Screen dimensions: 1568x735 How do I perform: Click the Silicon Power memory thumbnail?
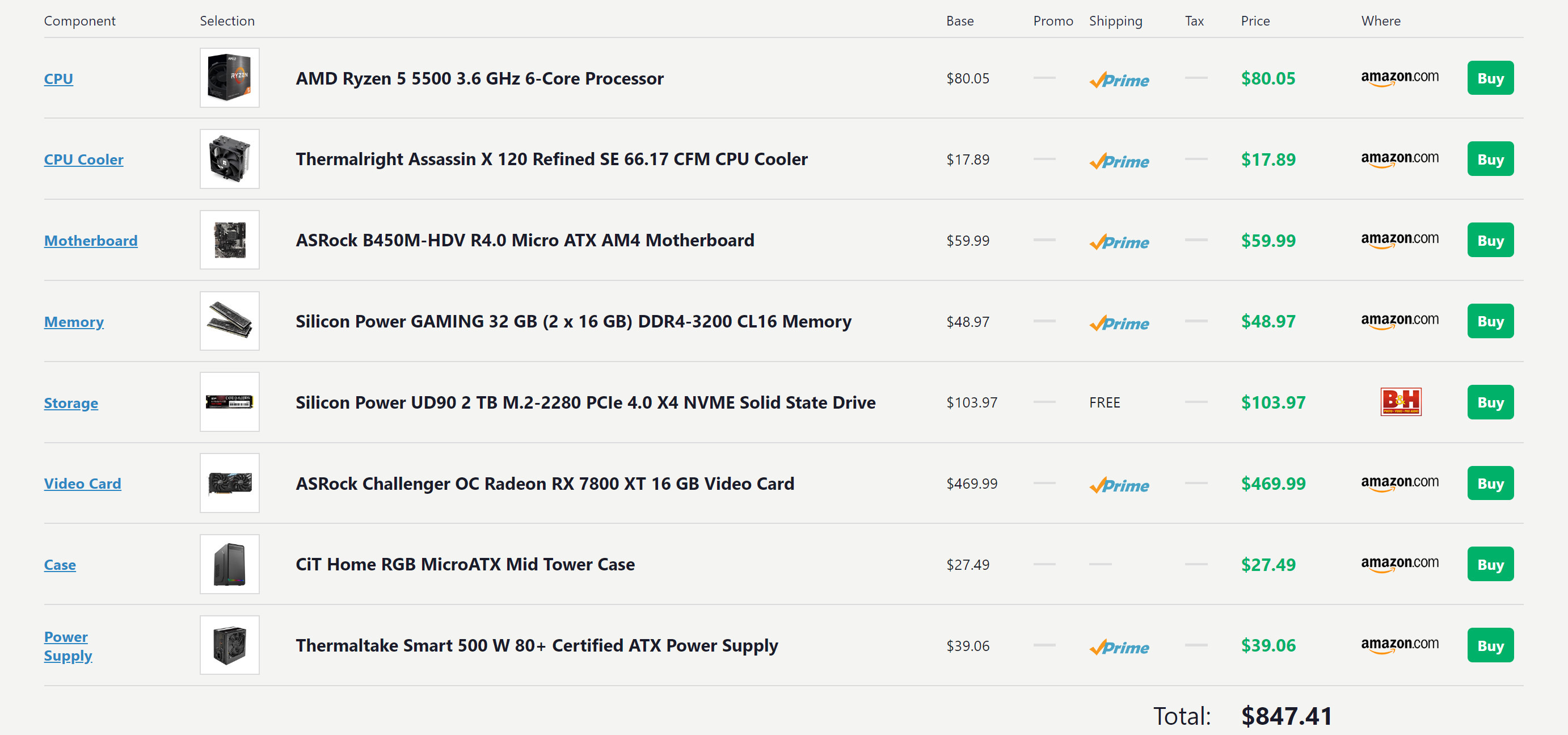230,321
